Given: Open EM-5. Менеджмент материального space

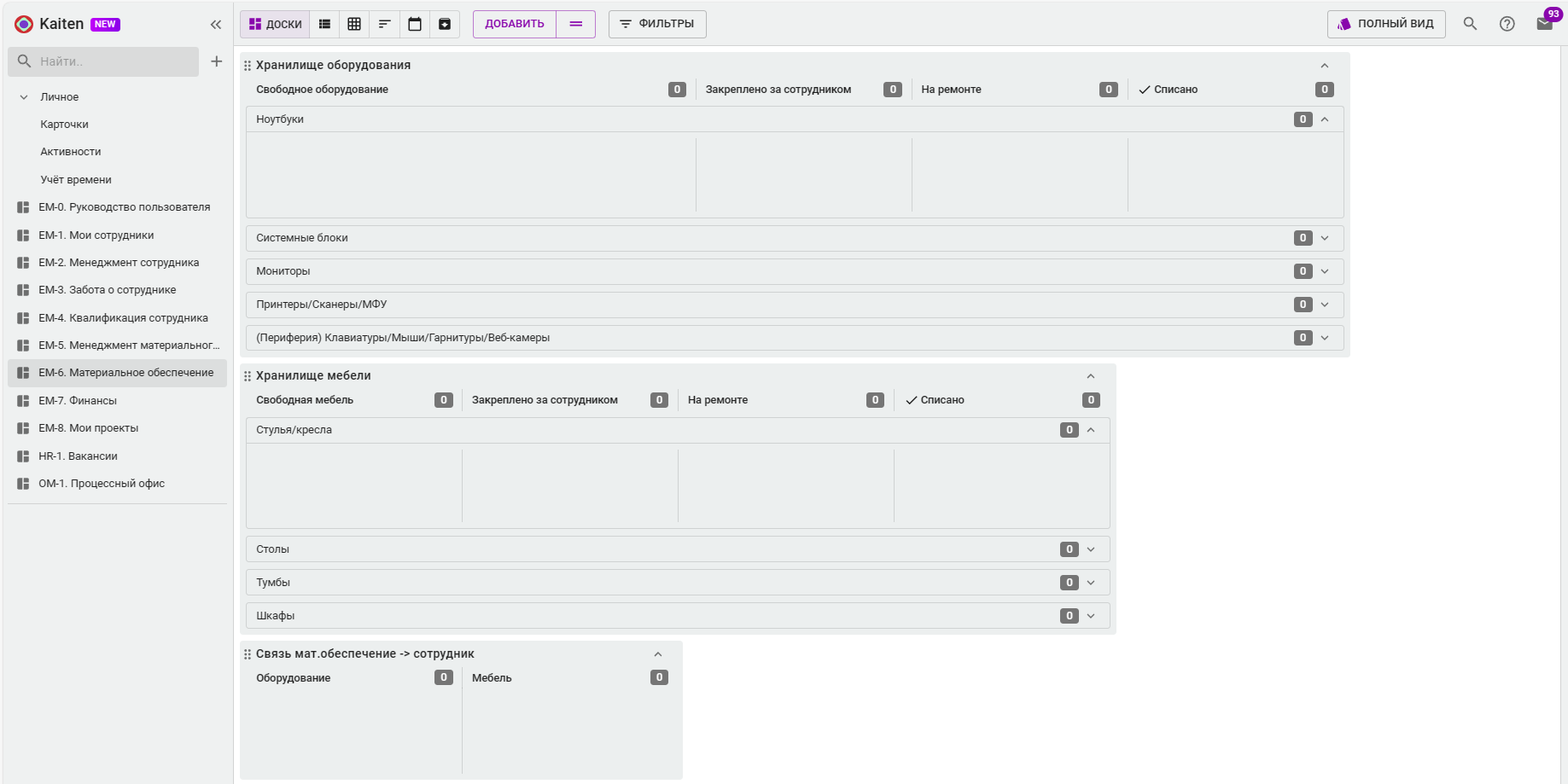Looking at the screenshot, I should pyautogui.click(x=118, y=346).
